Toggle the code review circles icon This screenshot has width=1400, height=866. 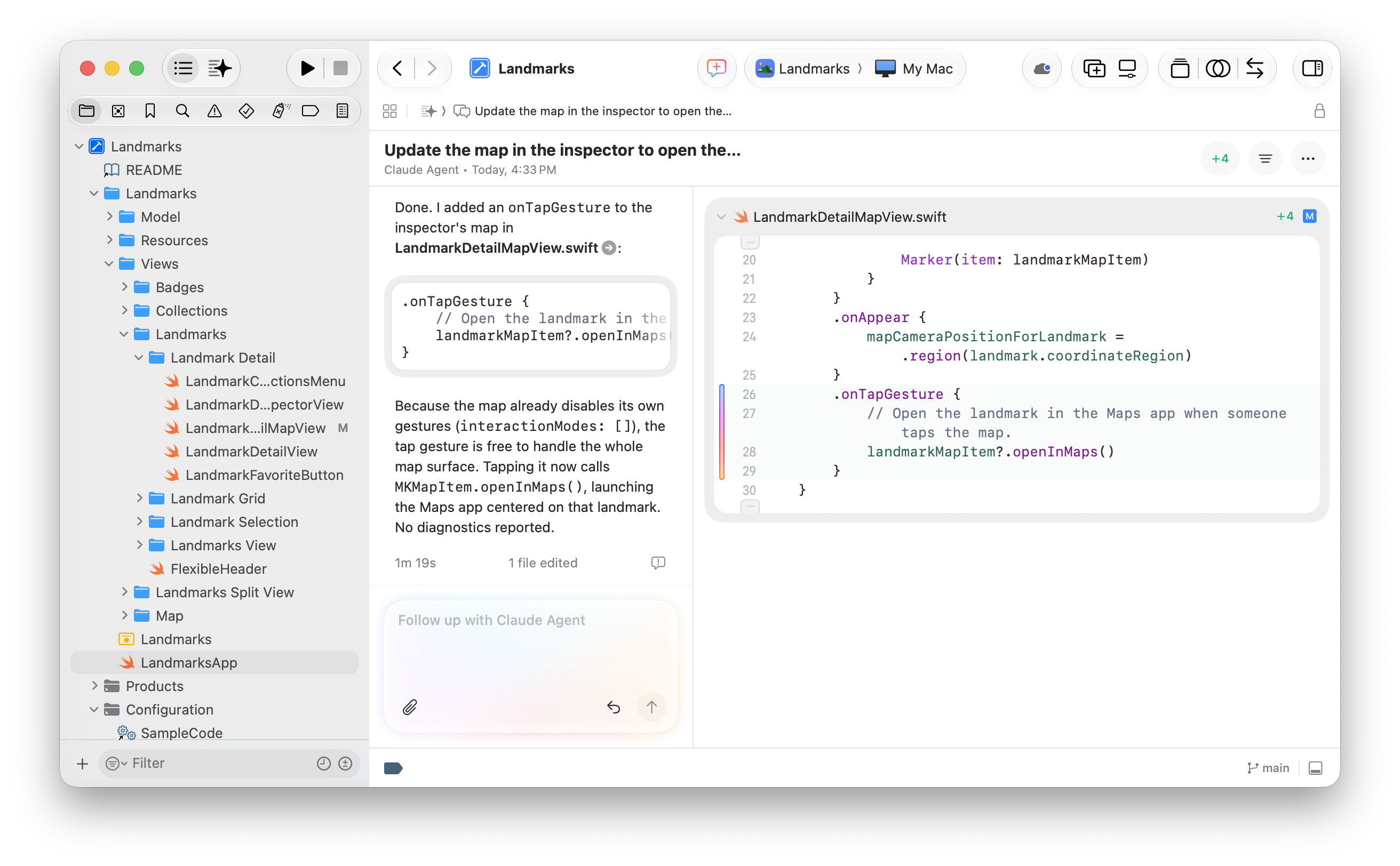pyautogui.click(x=1217, y=68)
